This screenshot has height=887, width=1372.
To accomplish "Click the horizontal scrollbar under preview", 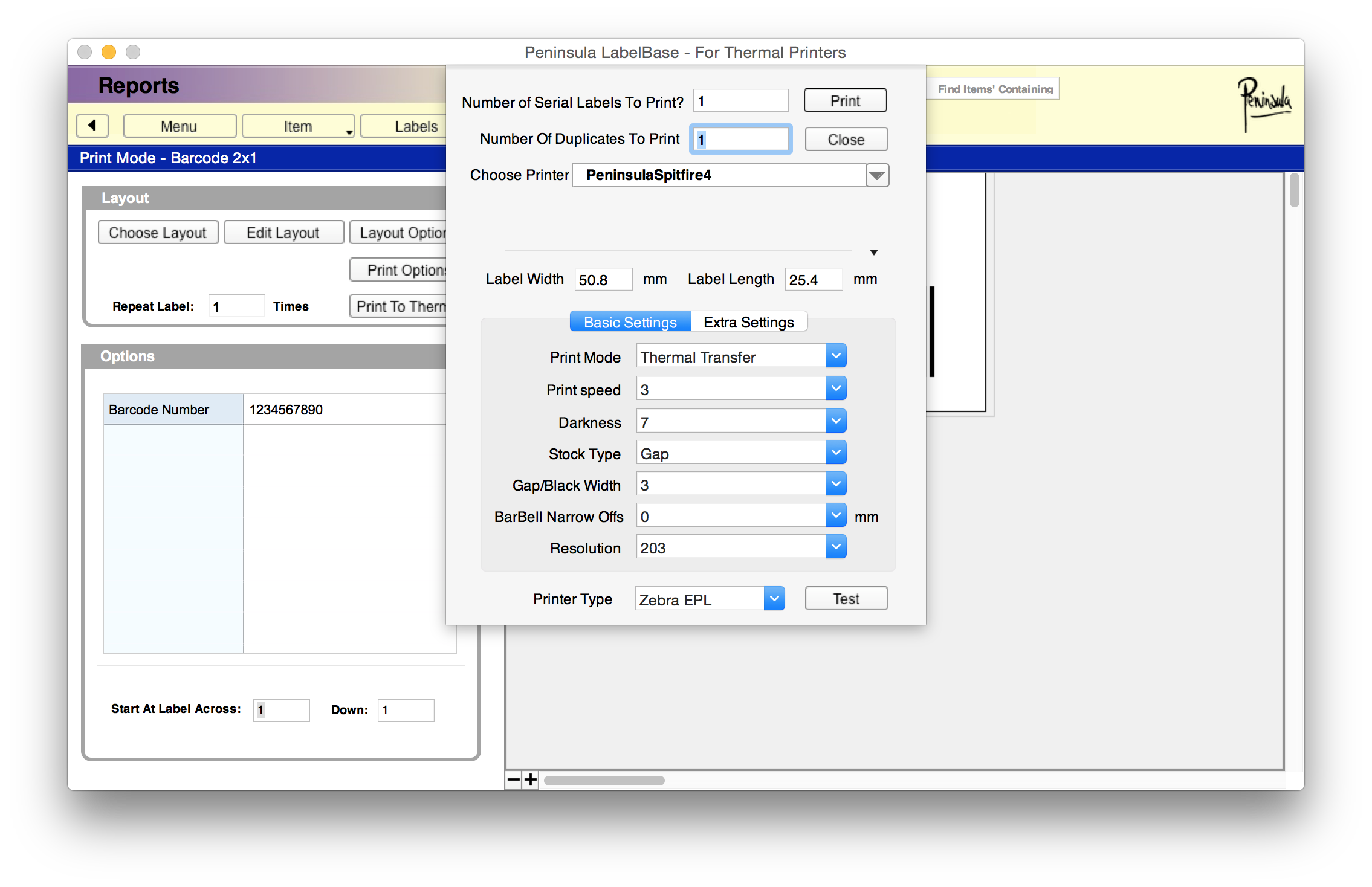I will coord(604,780).
